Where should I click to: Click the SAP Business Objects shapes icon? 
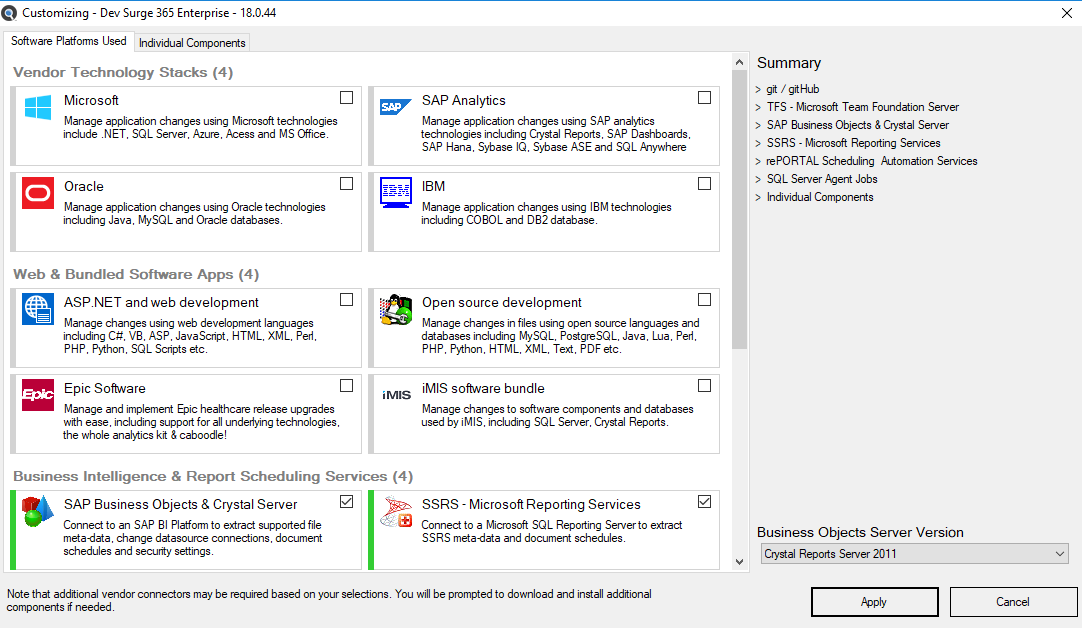click(x=37, y=511)
